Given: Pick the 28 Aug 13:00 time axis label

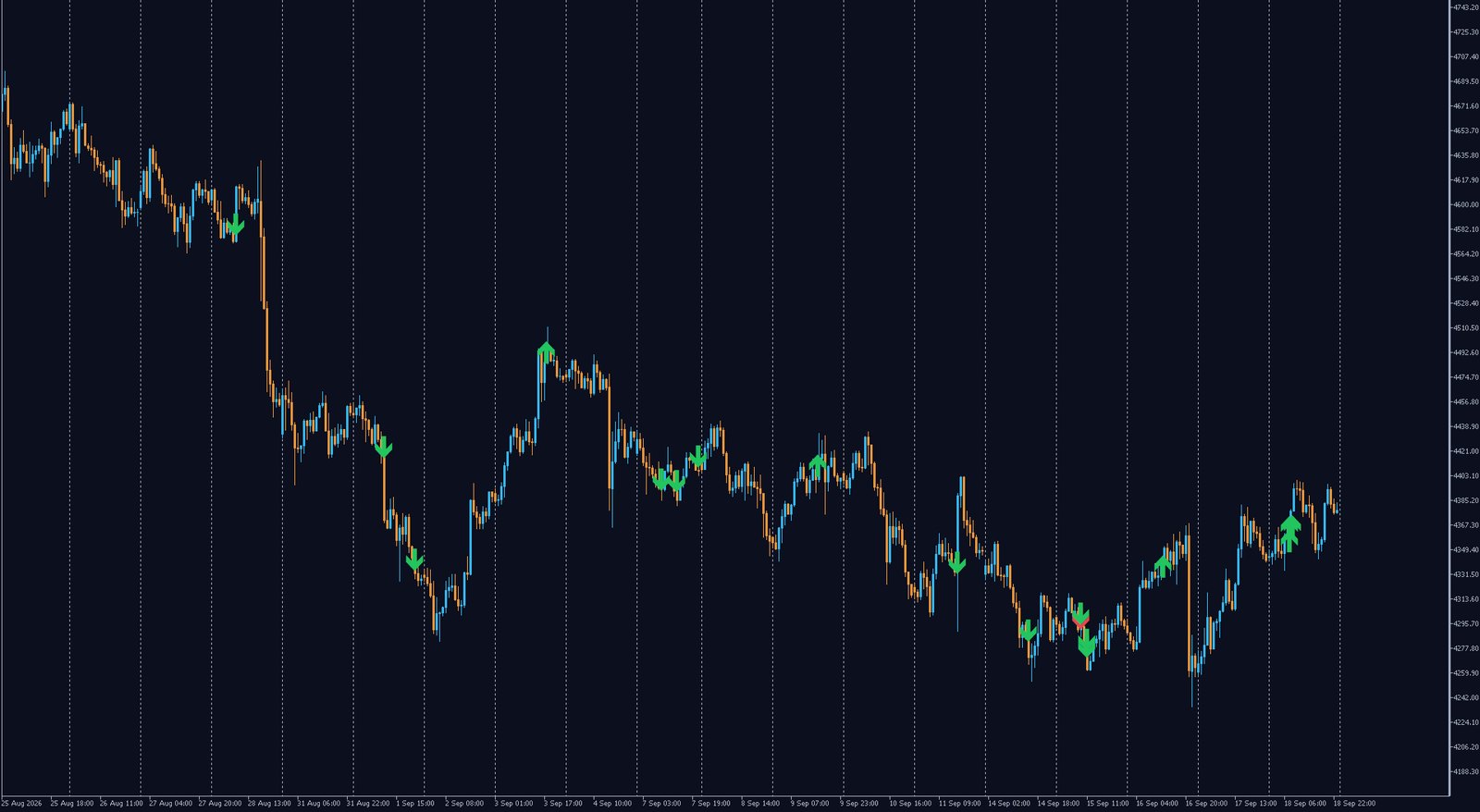Looking at the screenshot, I should click(269, 804).
